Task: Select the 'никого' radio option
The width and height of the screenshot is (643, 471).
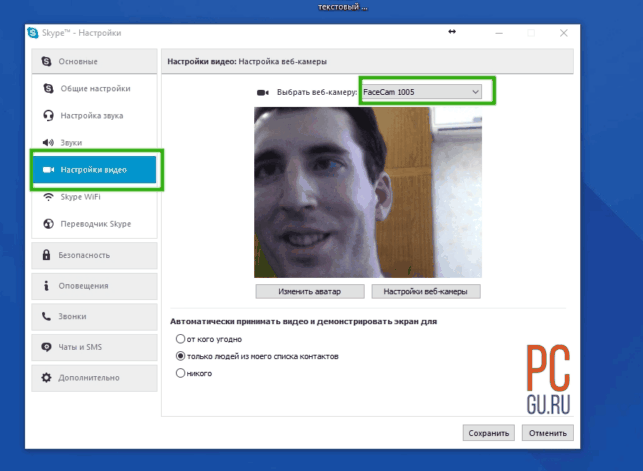Action: 180,373
